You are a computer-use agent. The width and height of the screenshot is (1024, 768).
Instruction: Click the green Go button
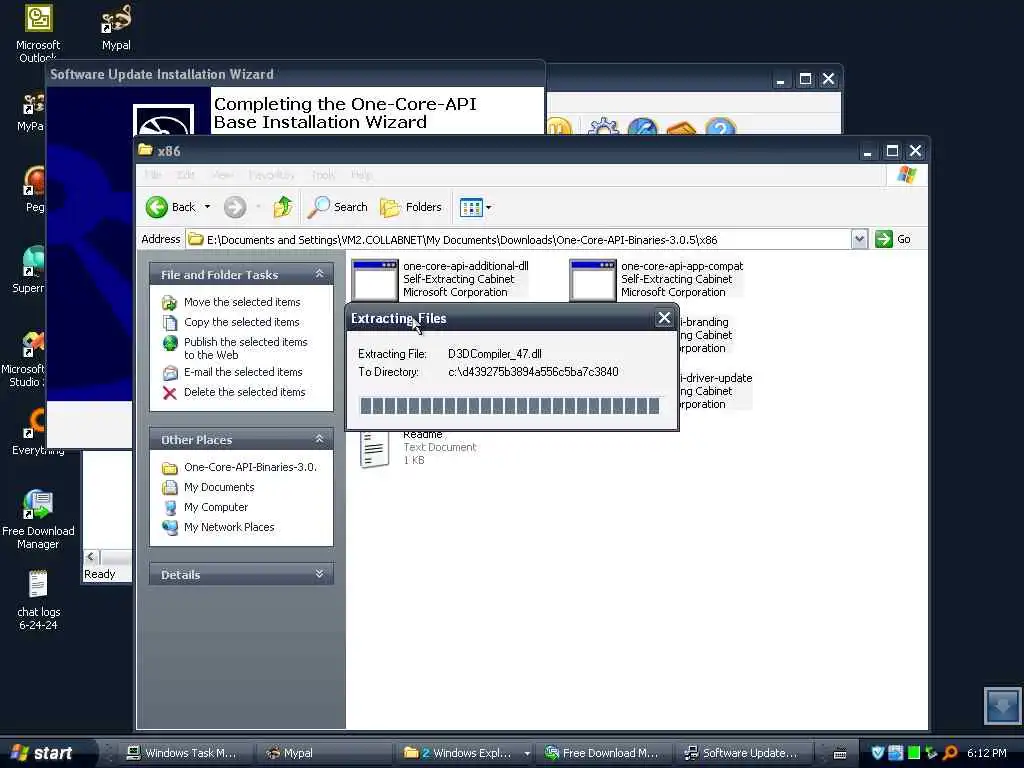click(x=893, y=239)
